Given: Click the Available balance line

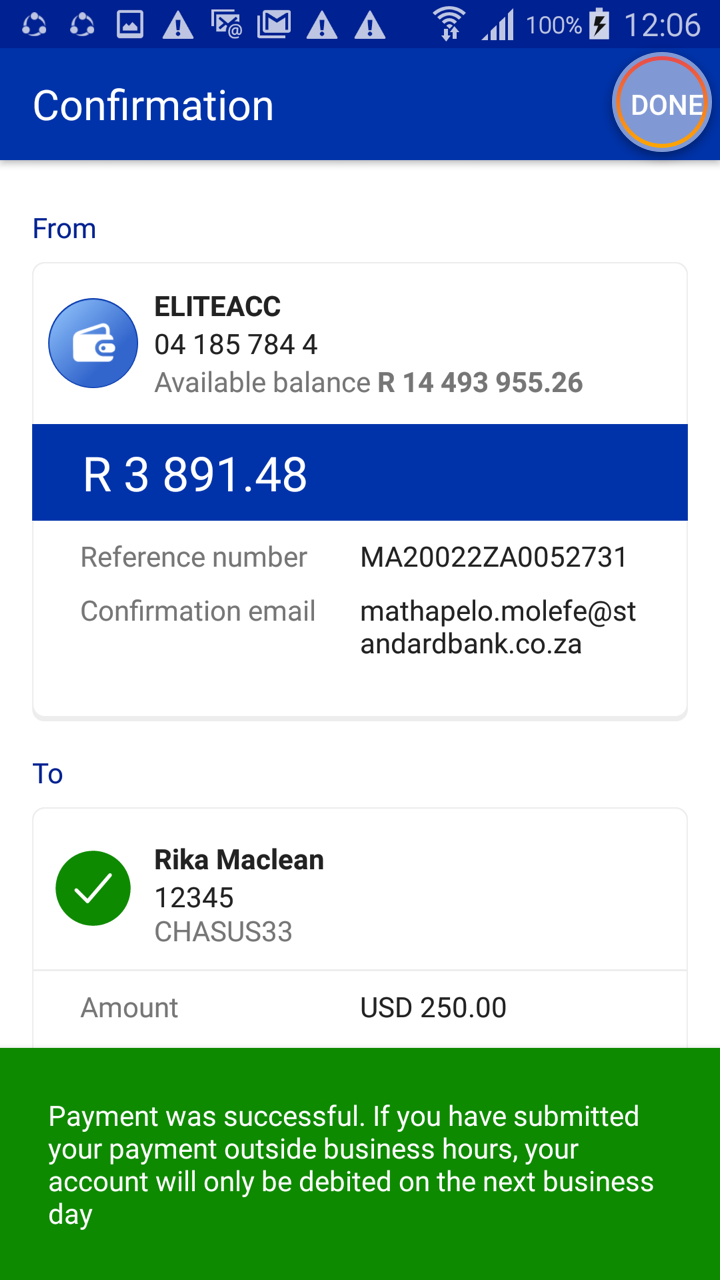Looking at the screenshot, I should 368,382.
